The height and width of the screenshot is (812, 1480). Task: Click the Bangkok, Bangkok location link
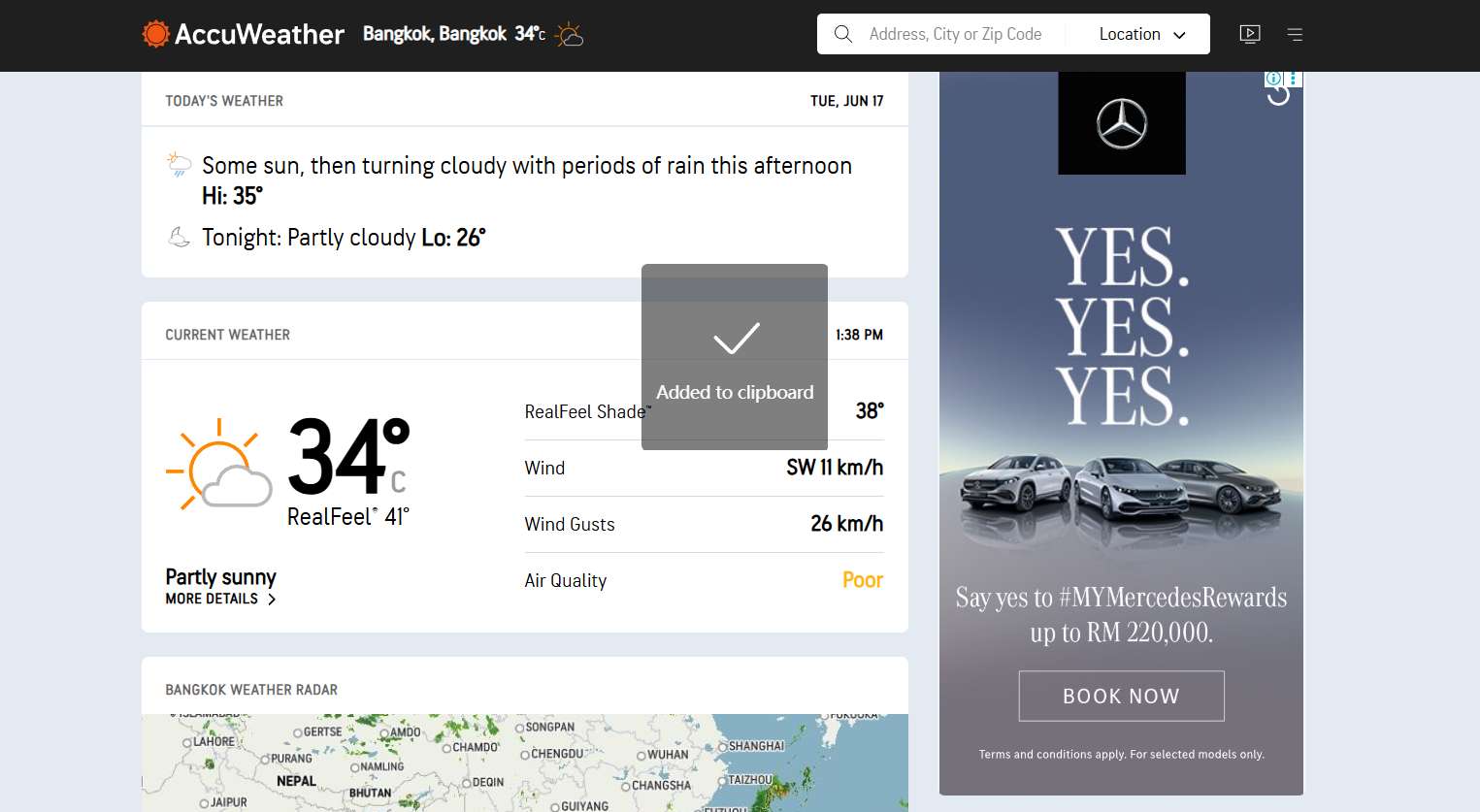[435, 34]
